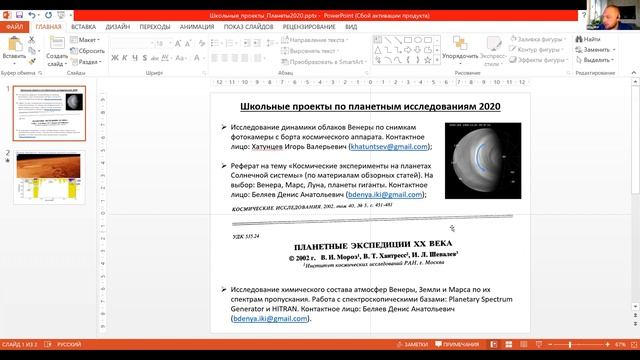This screenshot has width=640, height=360.
Task: Copy selection with the copy icon
Action: [x=32, y=51]
